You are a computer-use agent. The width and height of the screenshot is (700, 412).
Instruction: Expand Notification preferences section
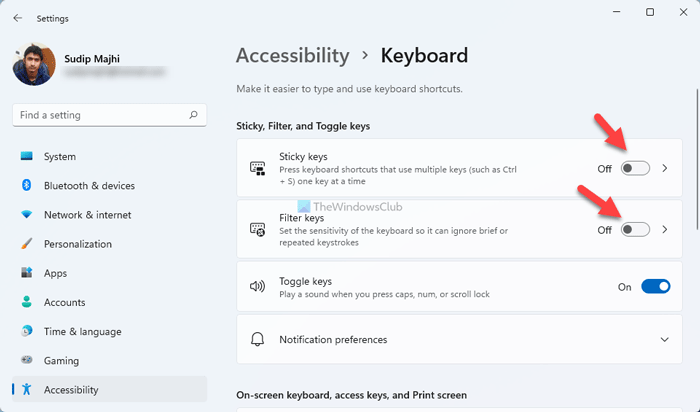(x=665, y=340)
